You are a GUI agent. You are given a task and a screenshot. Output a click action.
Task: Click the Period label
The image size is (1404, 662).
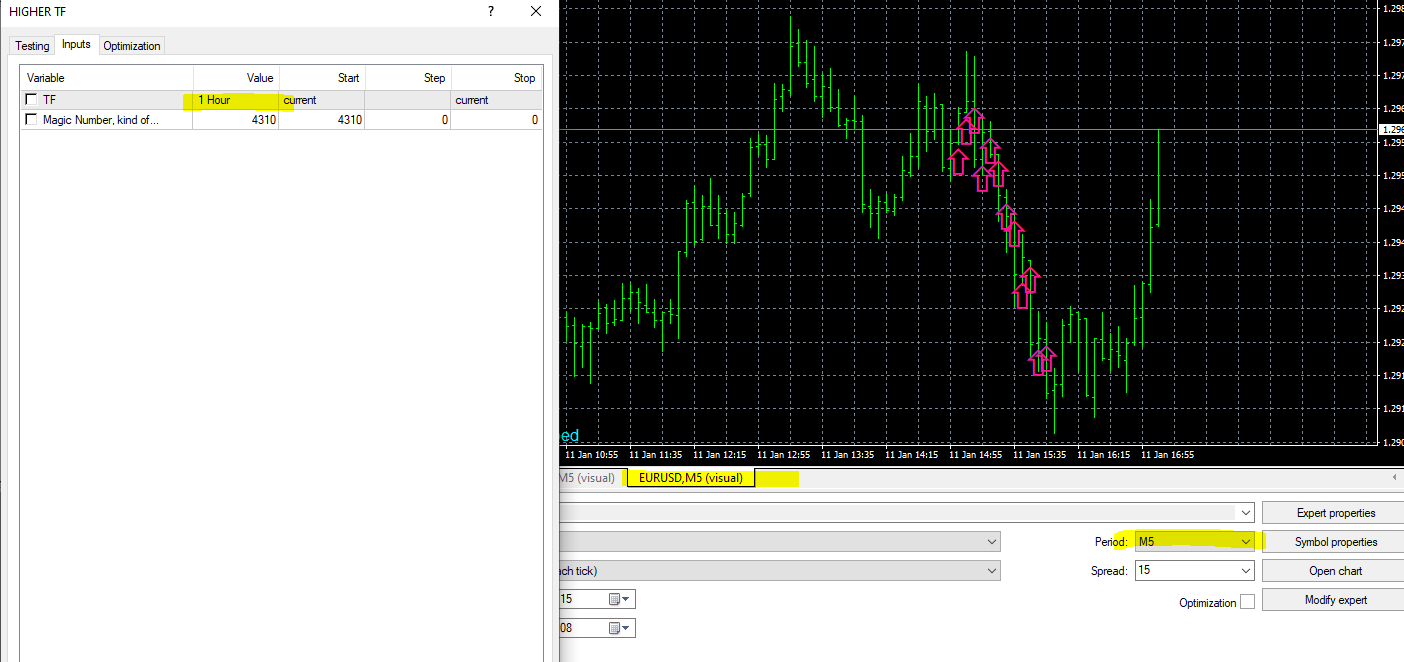pos(1111,541)
